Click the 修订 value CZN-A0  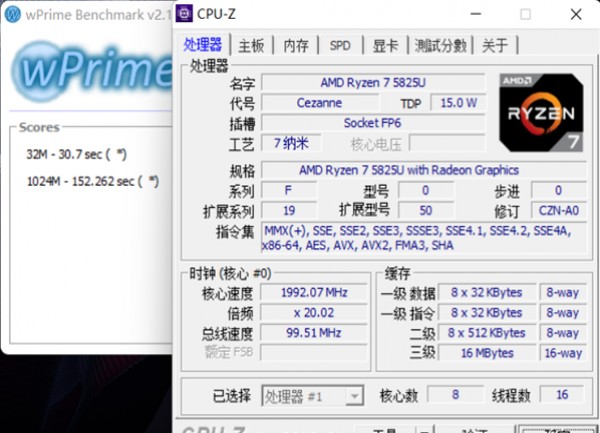coord(558,211)
